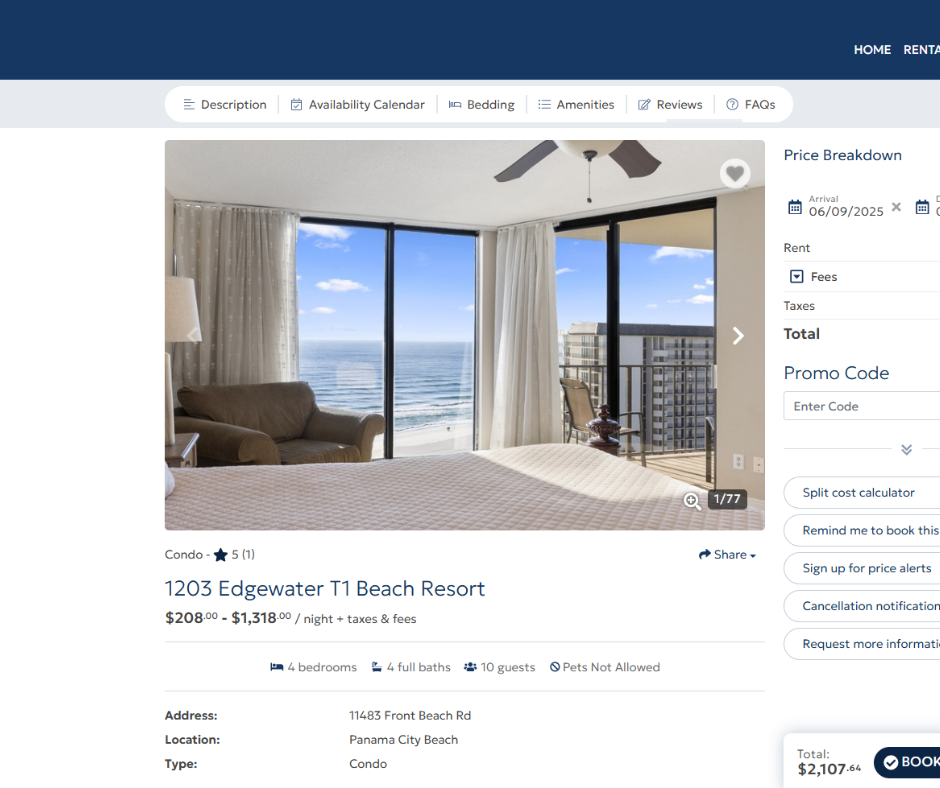Clear the arrival date with X icon

896,207
